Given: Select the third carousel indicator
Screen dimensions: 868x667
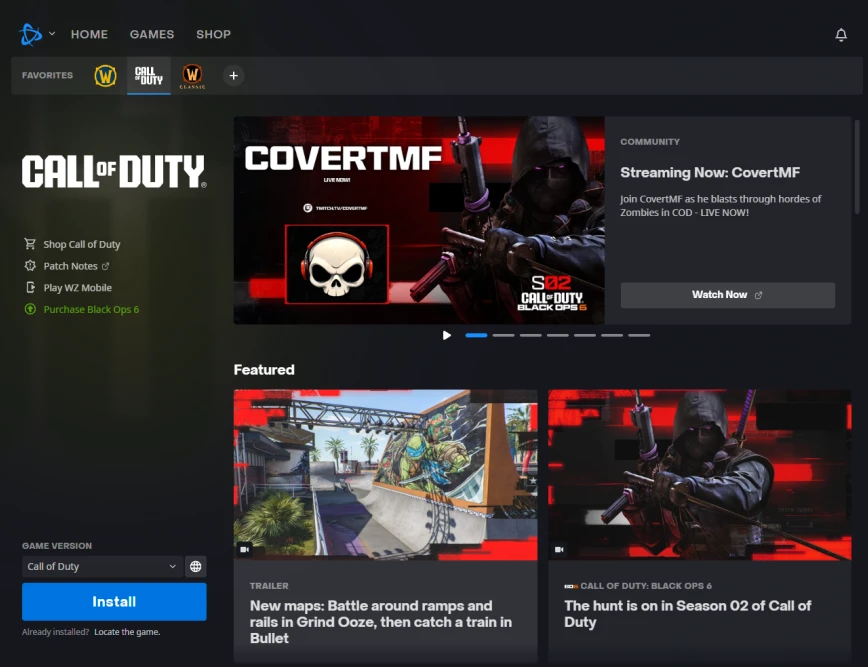Looking at the screenshot, I should (x=530, y=335).
